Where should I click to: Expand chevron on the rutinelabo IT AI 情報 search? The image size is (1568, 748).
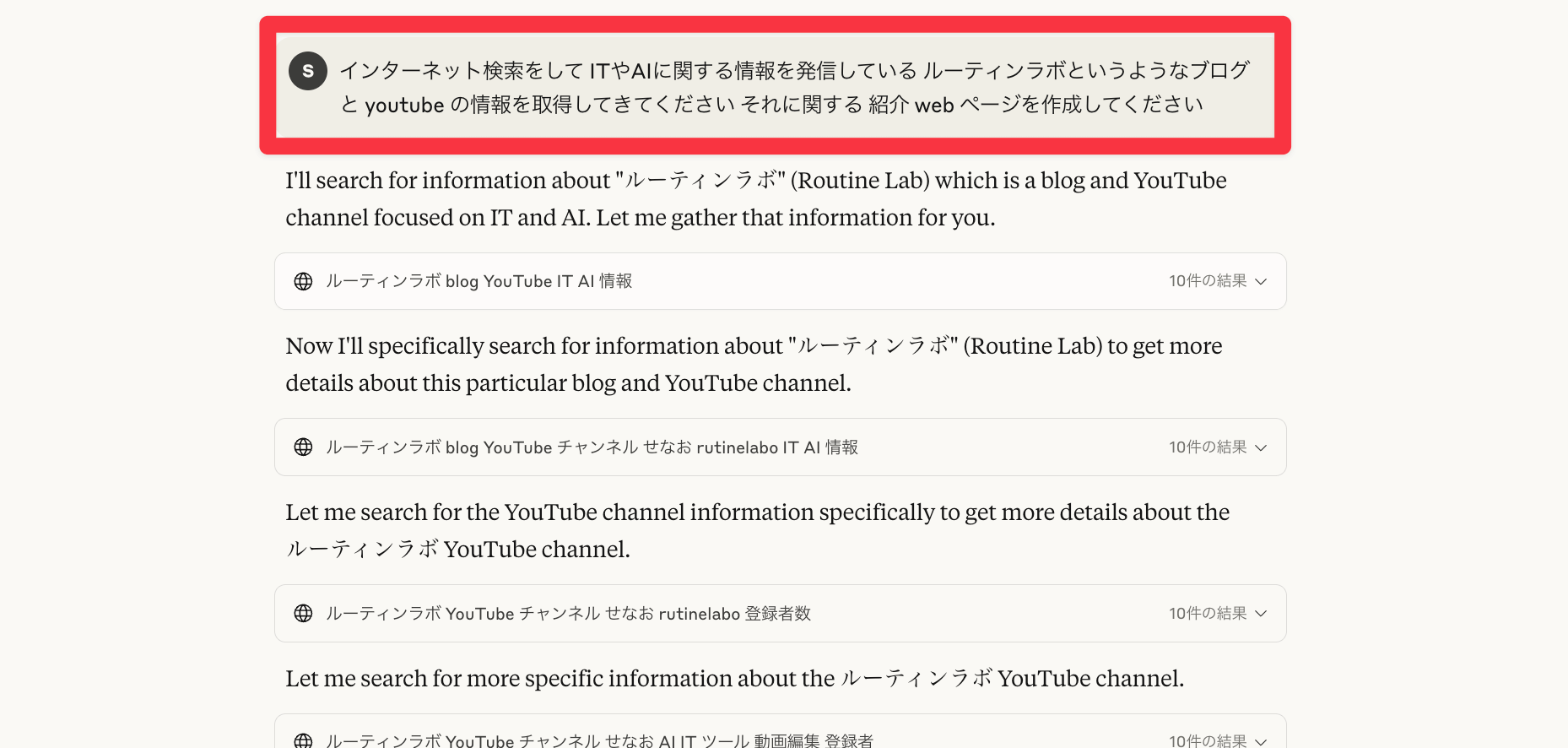tap(1261, 447)
